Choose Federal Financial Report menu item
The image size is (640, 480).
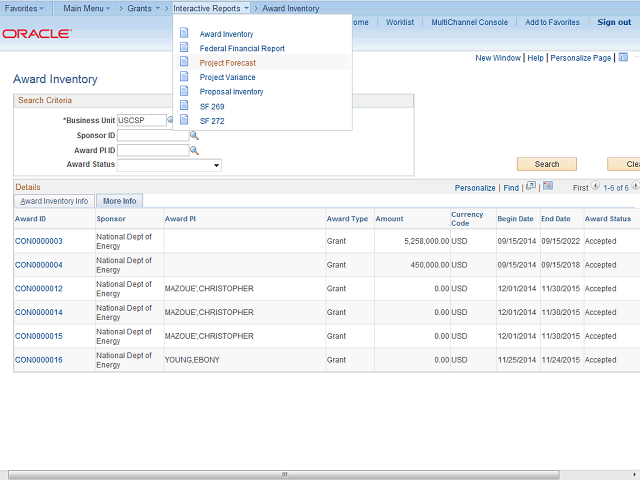click(x=242, y=48)
